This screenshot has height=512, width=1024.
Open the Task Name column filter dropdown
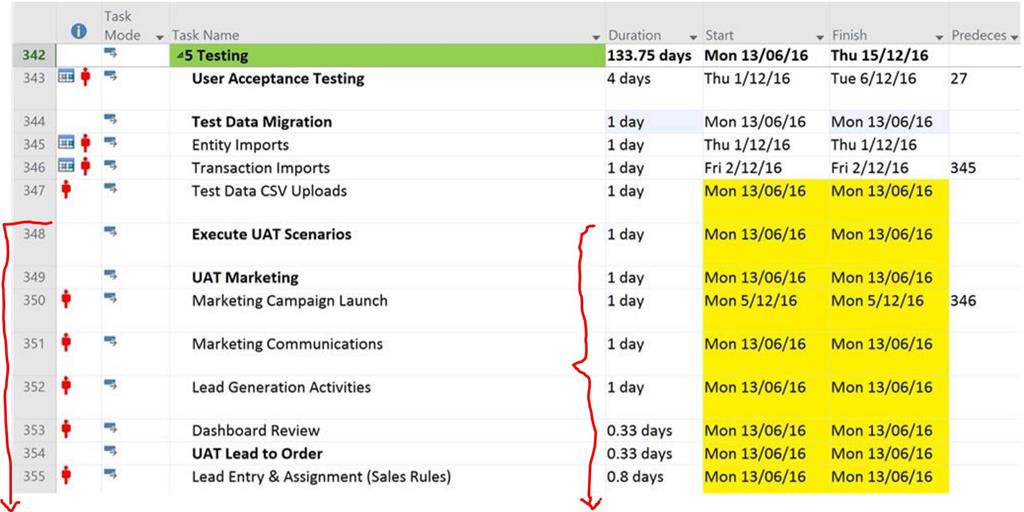click(x=596, y=37)
